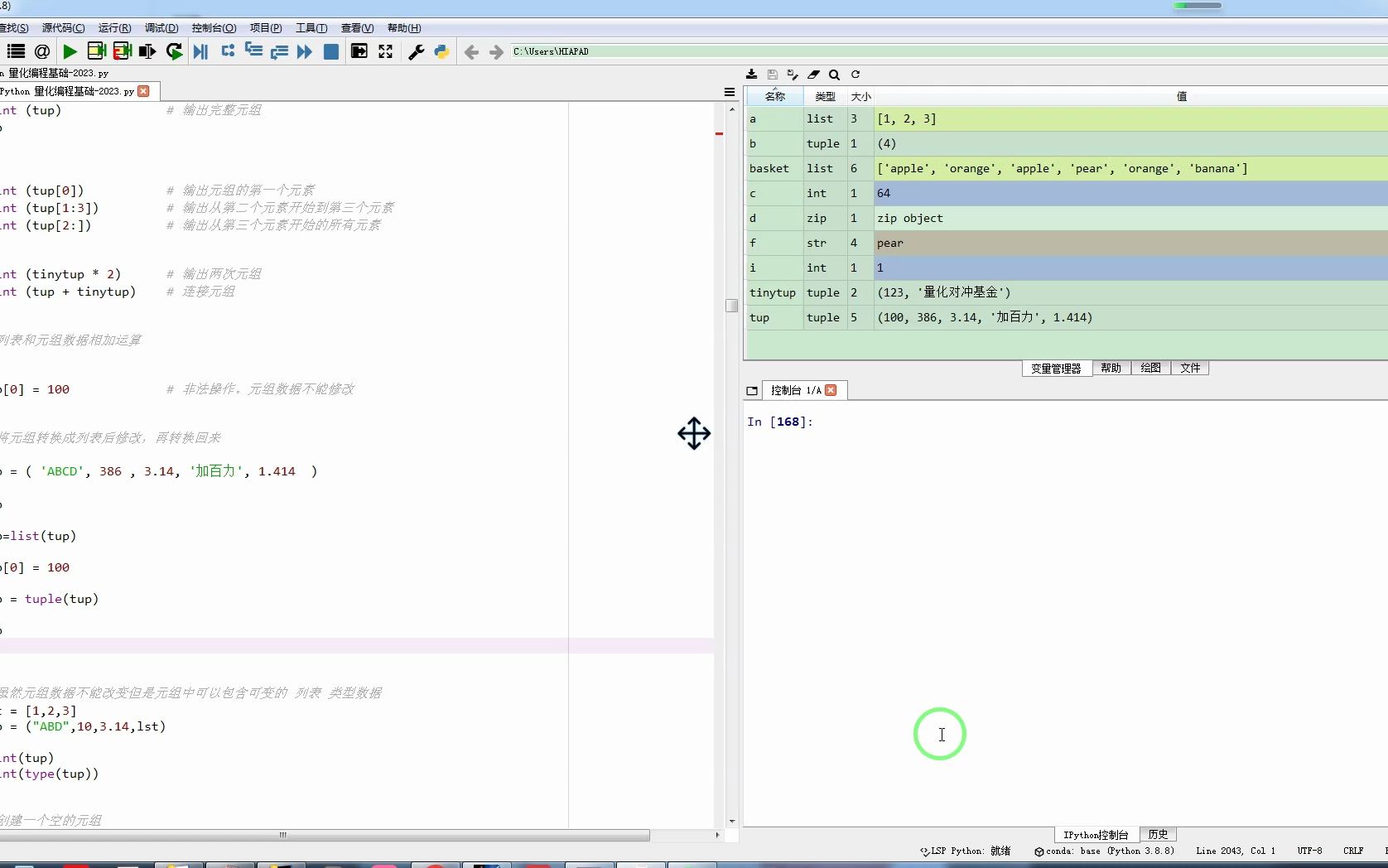Click the editor vertical scrollbar handle
This screenshot has height=868, width=1388.
[x=731, y=306]
